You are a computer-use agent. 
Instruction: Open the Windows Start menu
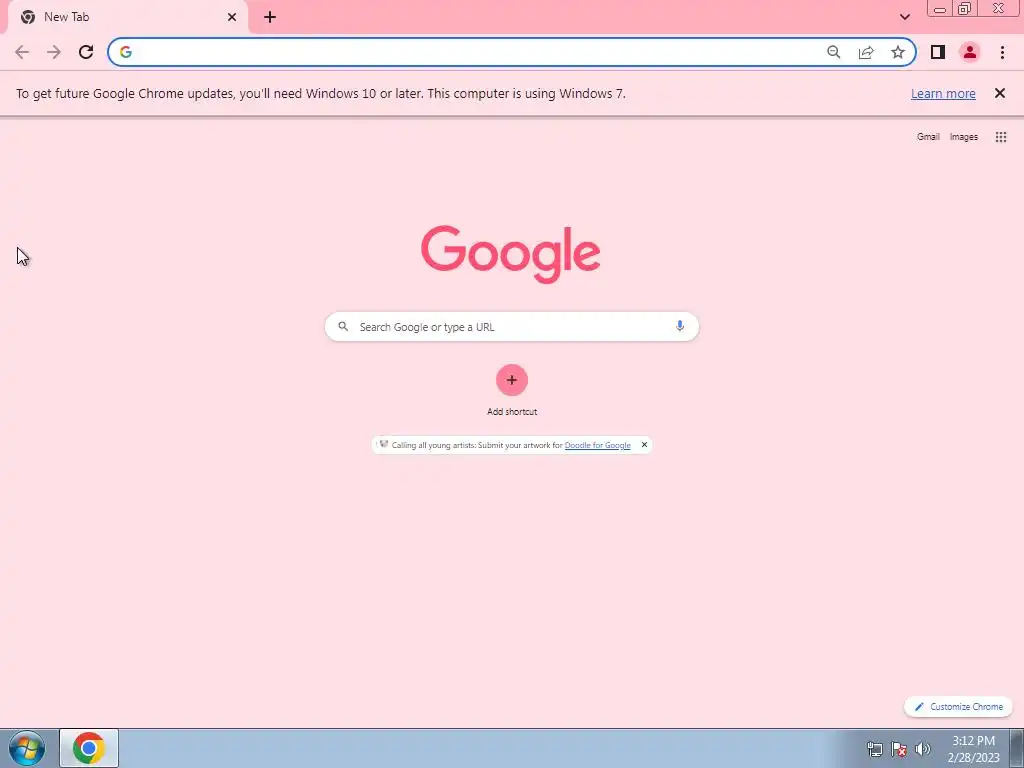coord(27,748)
